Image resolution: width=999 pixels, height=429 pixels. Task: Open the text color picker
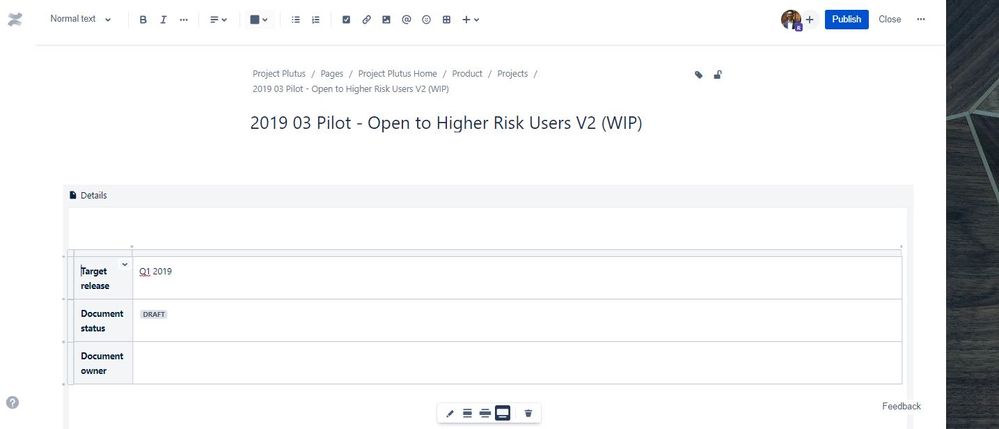[x=259, y=20]
